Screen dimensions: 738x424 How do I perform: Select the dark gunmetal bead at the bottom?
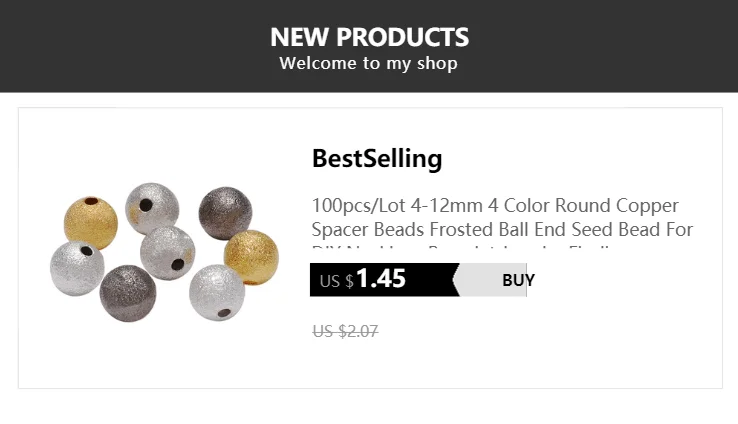(128, 292)
